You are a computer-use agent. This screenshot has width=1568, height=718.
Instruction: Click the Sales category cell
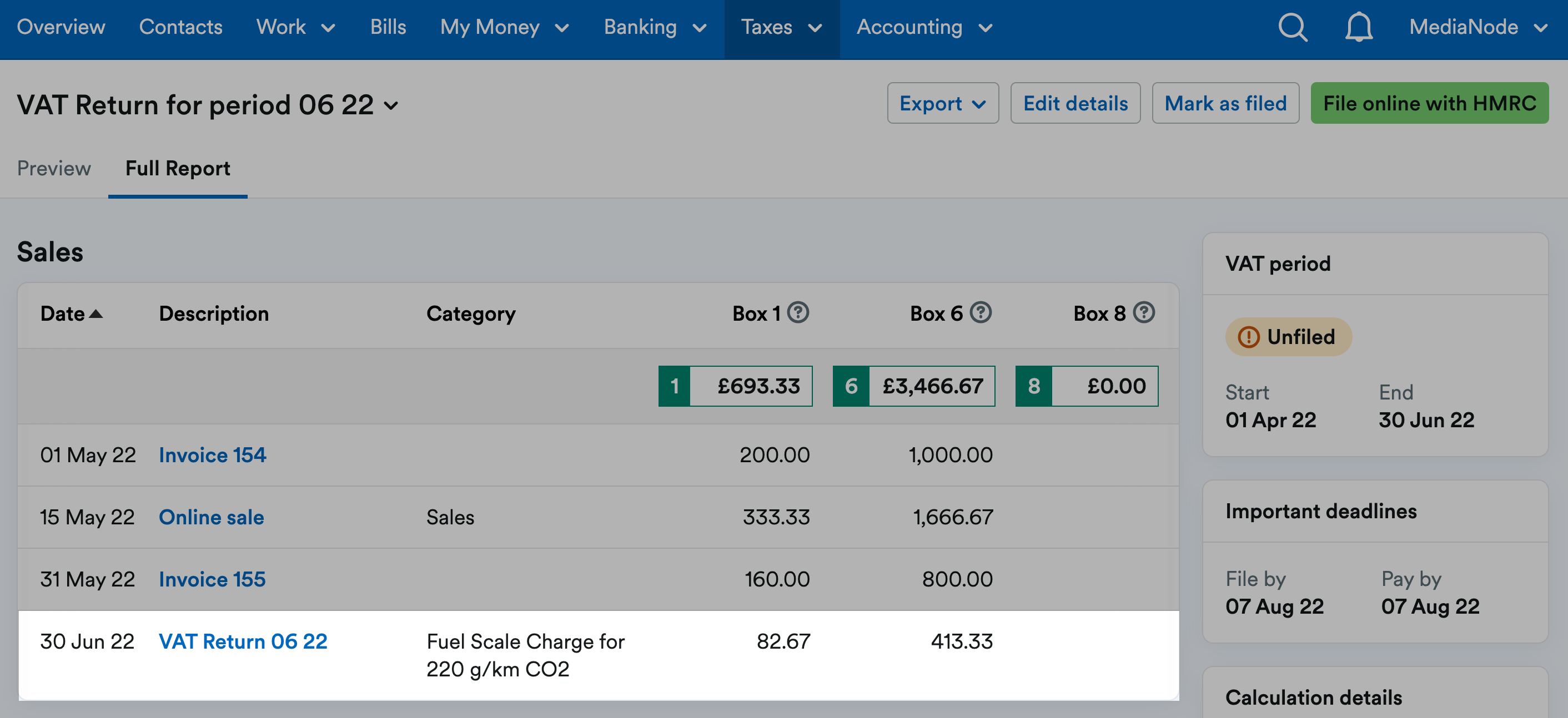pos(450,517)
